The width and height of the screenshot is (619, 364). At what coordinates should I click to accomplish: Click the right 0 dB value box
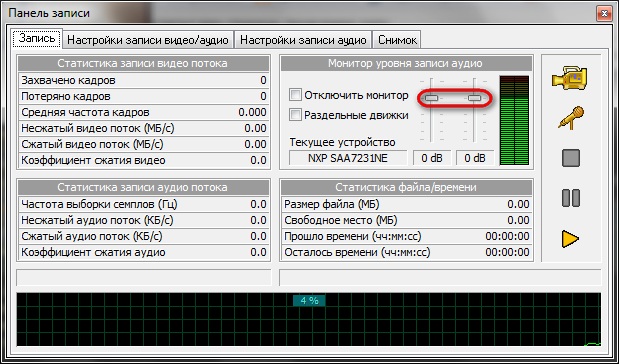pos(475,158)
